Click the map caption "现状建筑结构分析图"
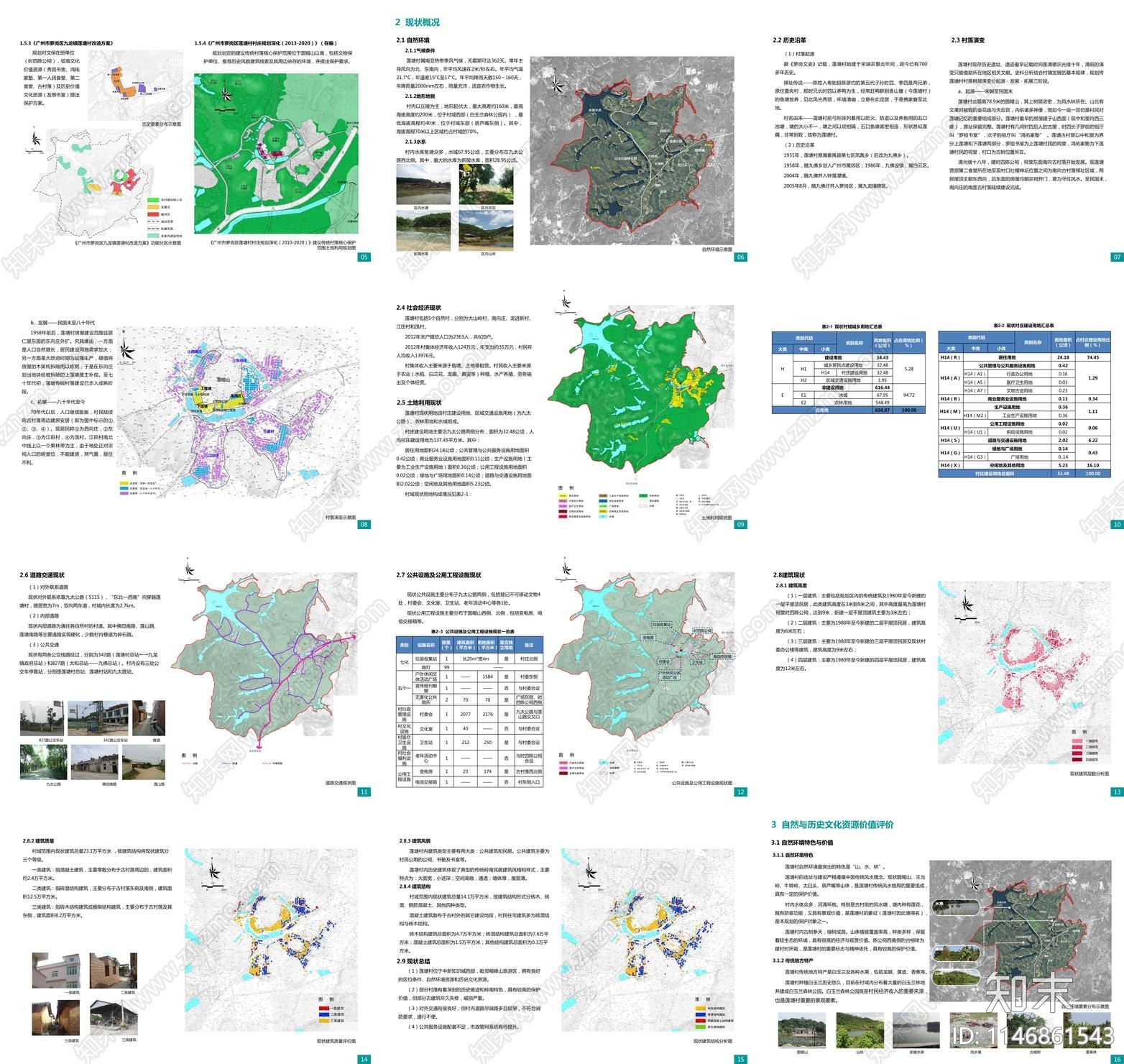Image resolution: width=1124 pixels, height=1064 pixels. (x=712, y=1040)
